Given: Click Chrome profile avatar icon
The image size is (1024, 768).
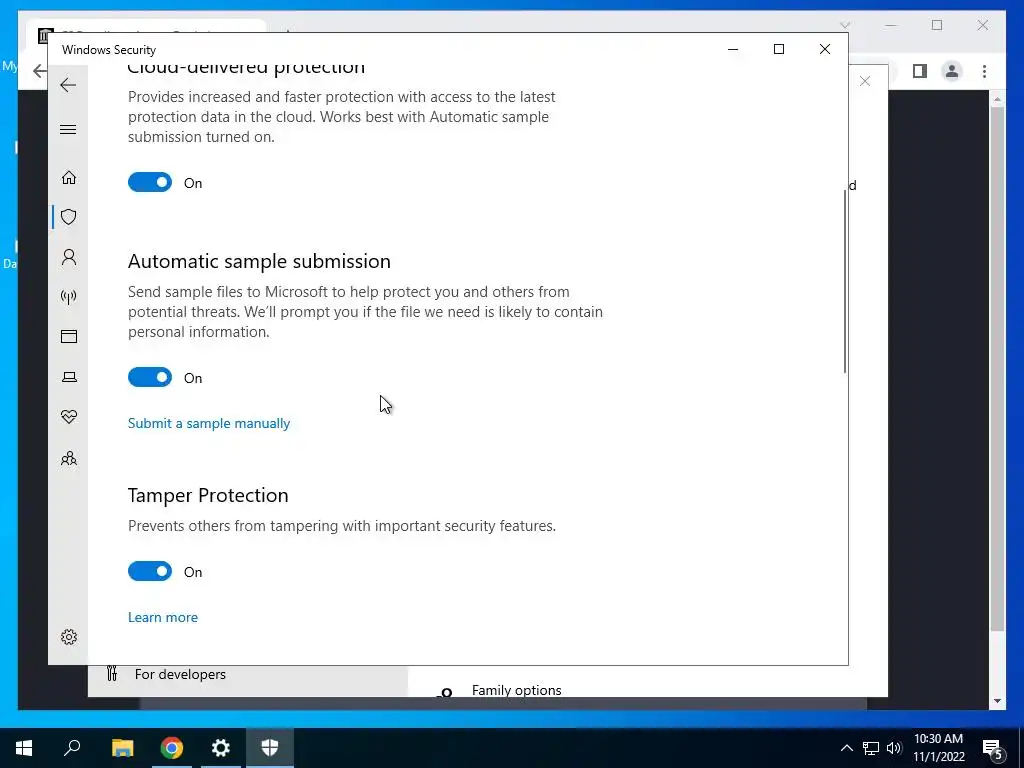Looking at the screenshot, I should 952,71.
